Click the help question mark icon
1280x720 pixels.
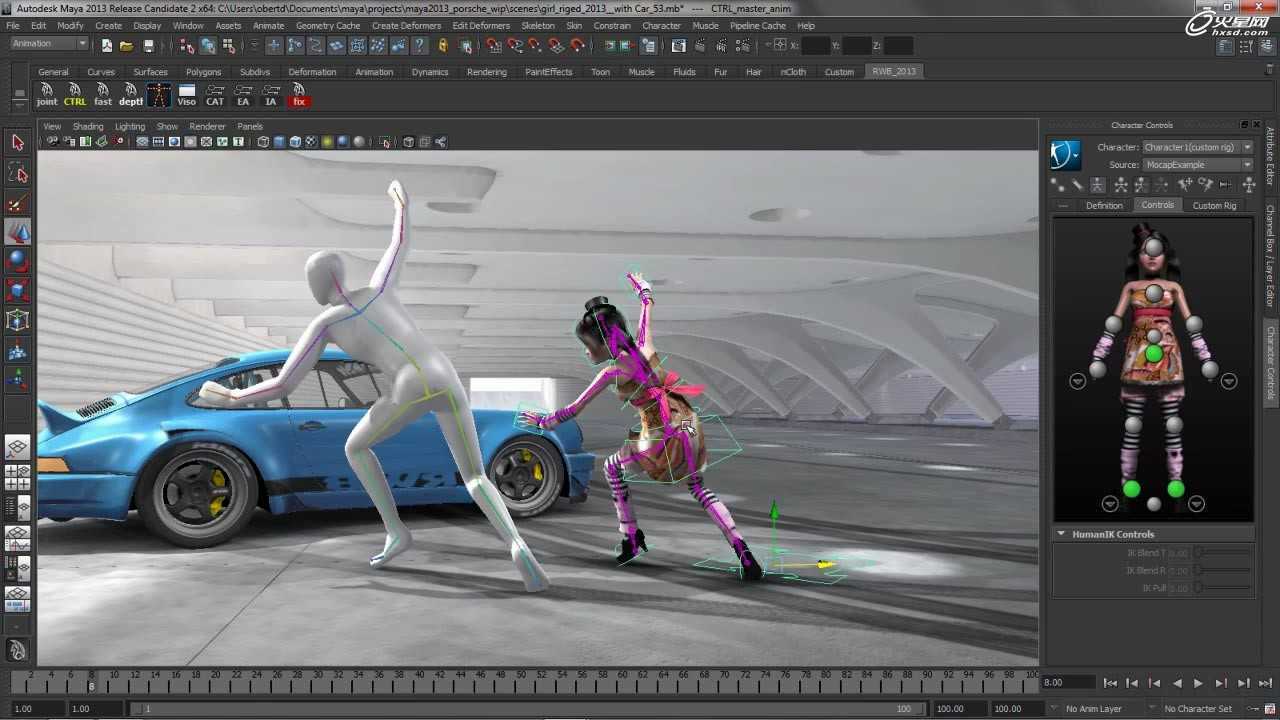(420, 45)
